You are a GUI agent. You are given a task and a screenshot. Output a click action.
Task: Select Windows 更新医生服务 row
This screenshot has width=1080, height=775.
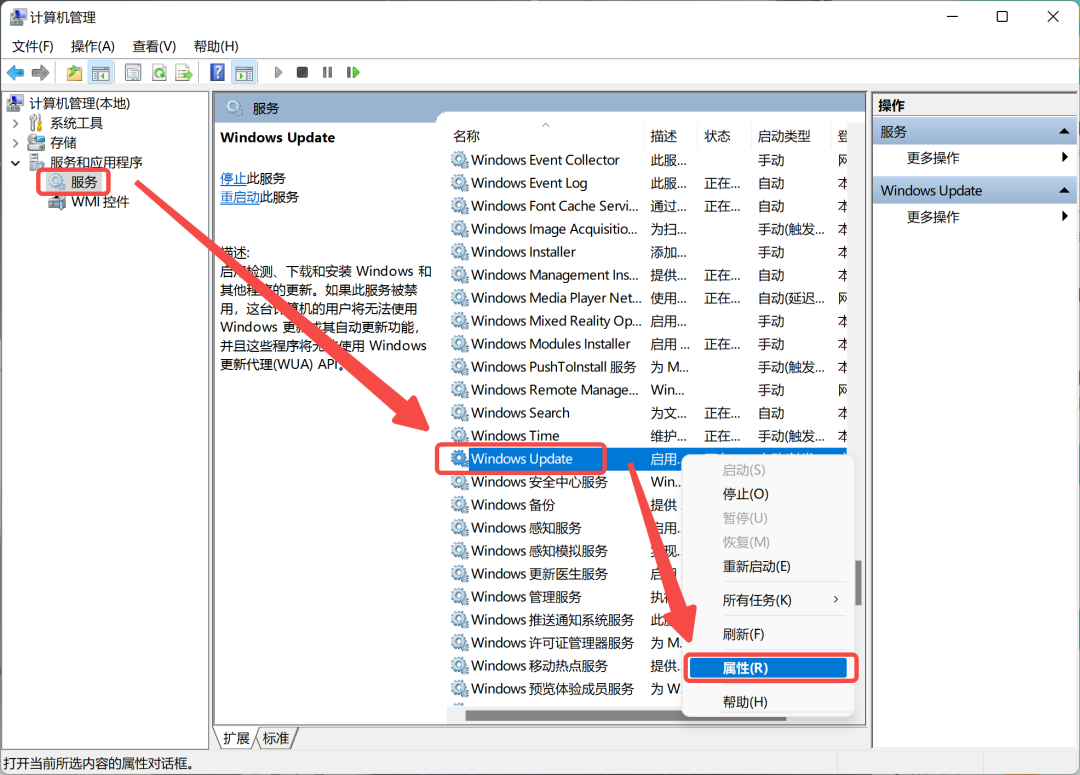(565, 574)
